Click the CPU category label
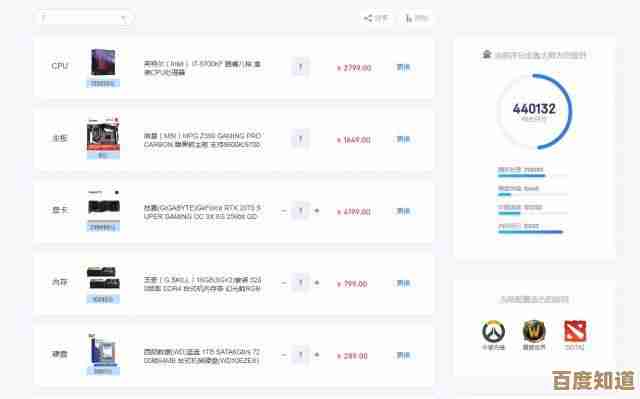The image size is (640, 399). (60, 66)
